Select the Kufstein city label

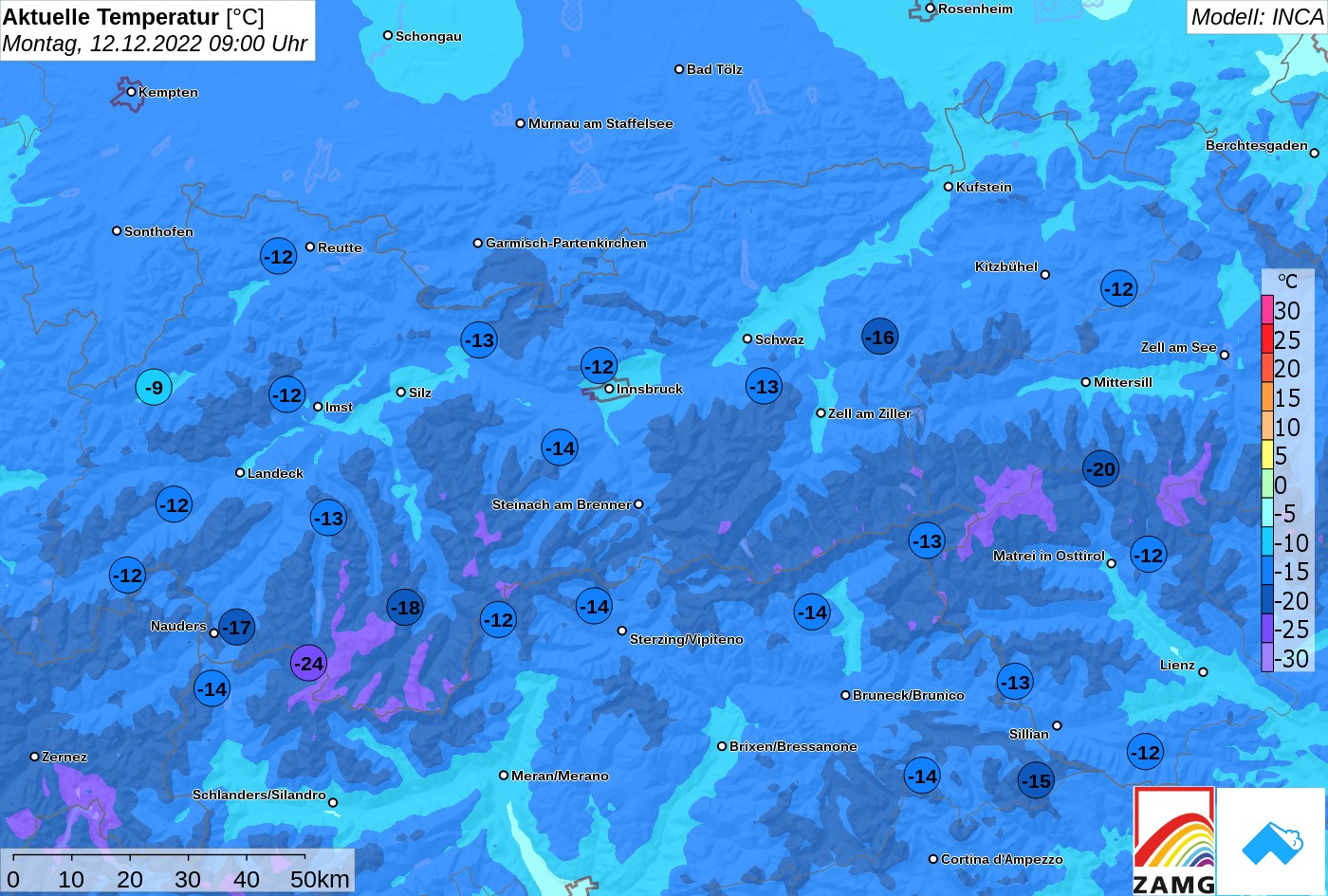coord(984,187)
